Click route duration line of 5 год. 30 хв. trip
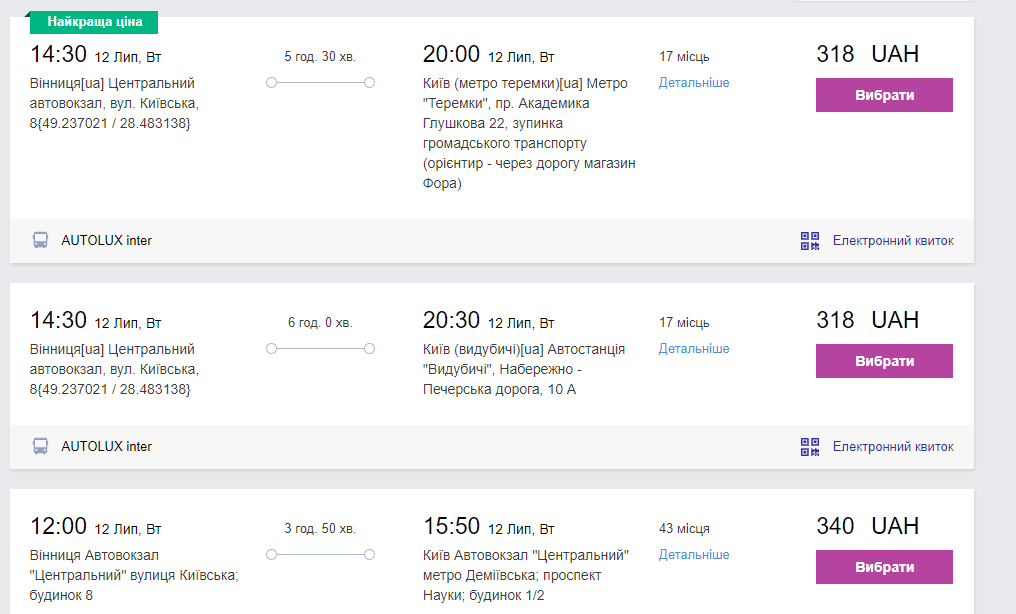1016x614 pixels. tap(320, 82)
